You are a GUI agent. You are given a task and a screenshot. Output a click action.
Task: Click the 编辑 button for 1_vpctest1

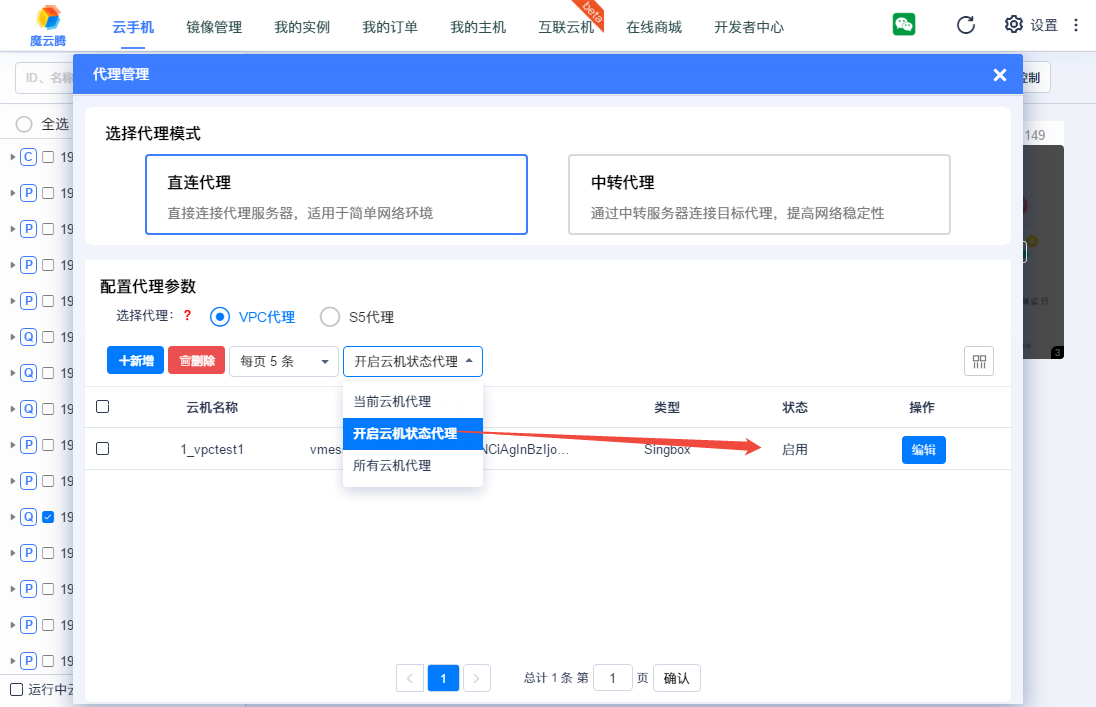click(x=923, y=450)
